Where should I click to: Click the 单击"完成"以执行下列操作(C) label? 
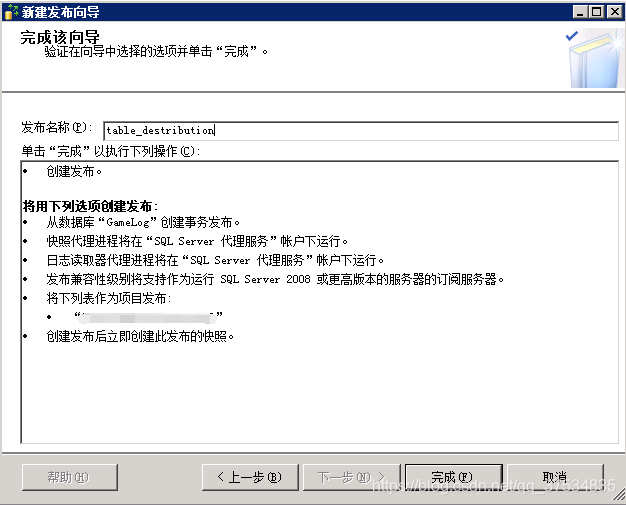[111, 151]
